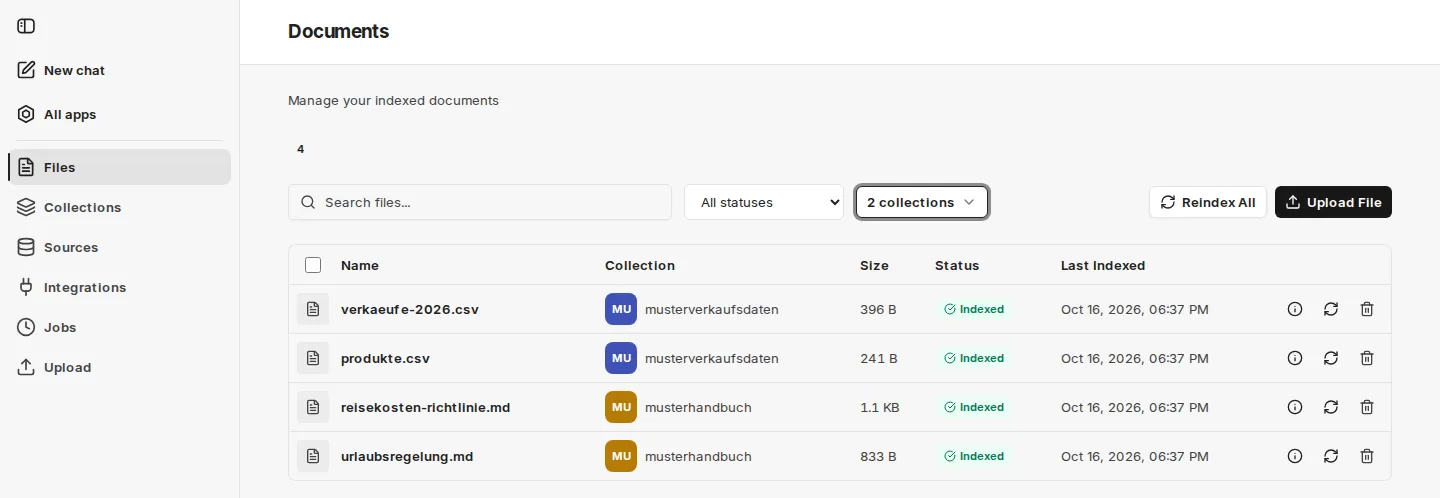This screenshot has height=498, width=1440.
Task: Show info for produkte.csv
Action: [1295, 358]
